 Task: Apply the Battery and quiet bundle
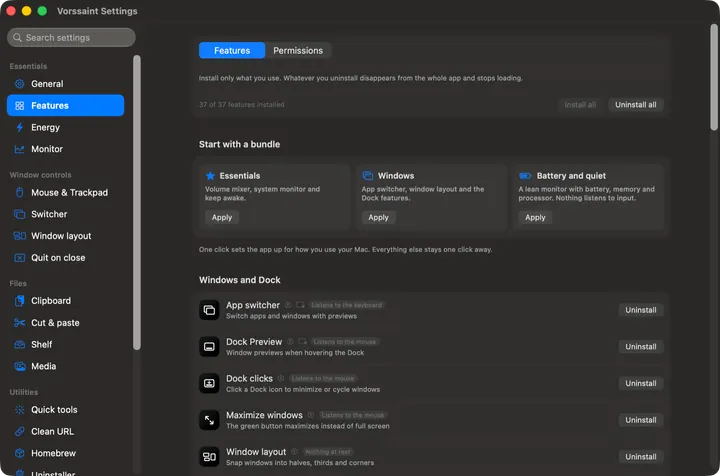(535, 218)
